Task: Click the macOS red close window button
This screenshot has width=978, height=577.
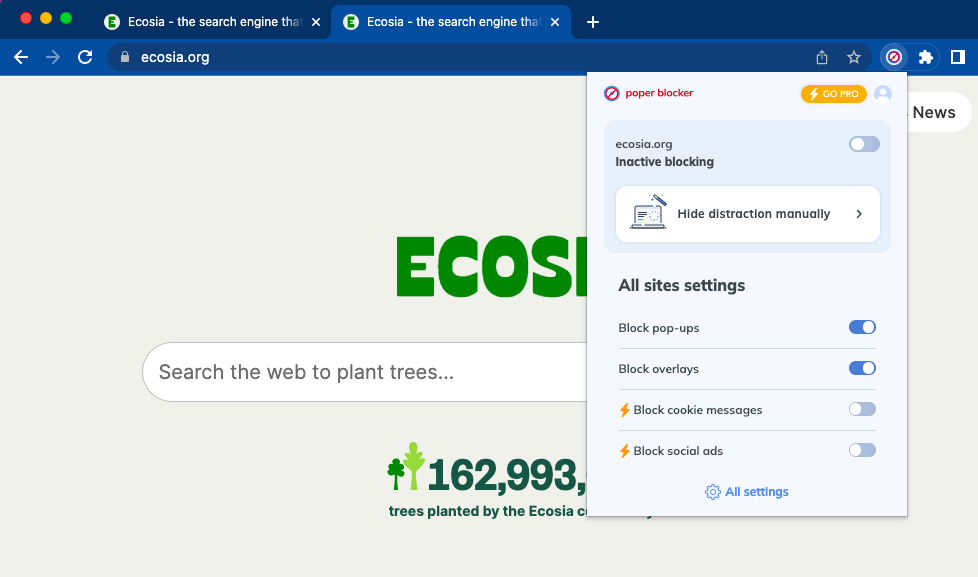Action: 26,18
